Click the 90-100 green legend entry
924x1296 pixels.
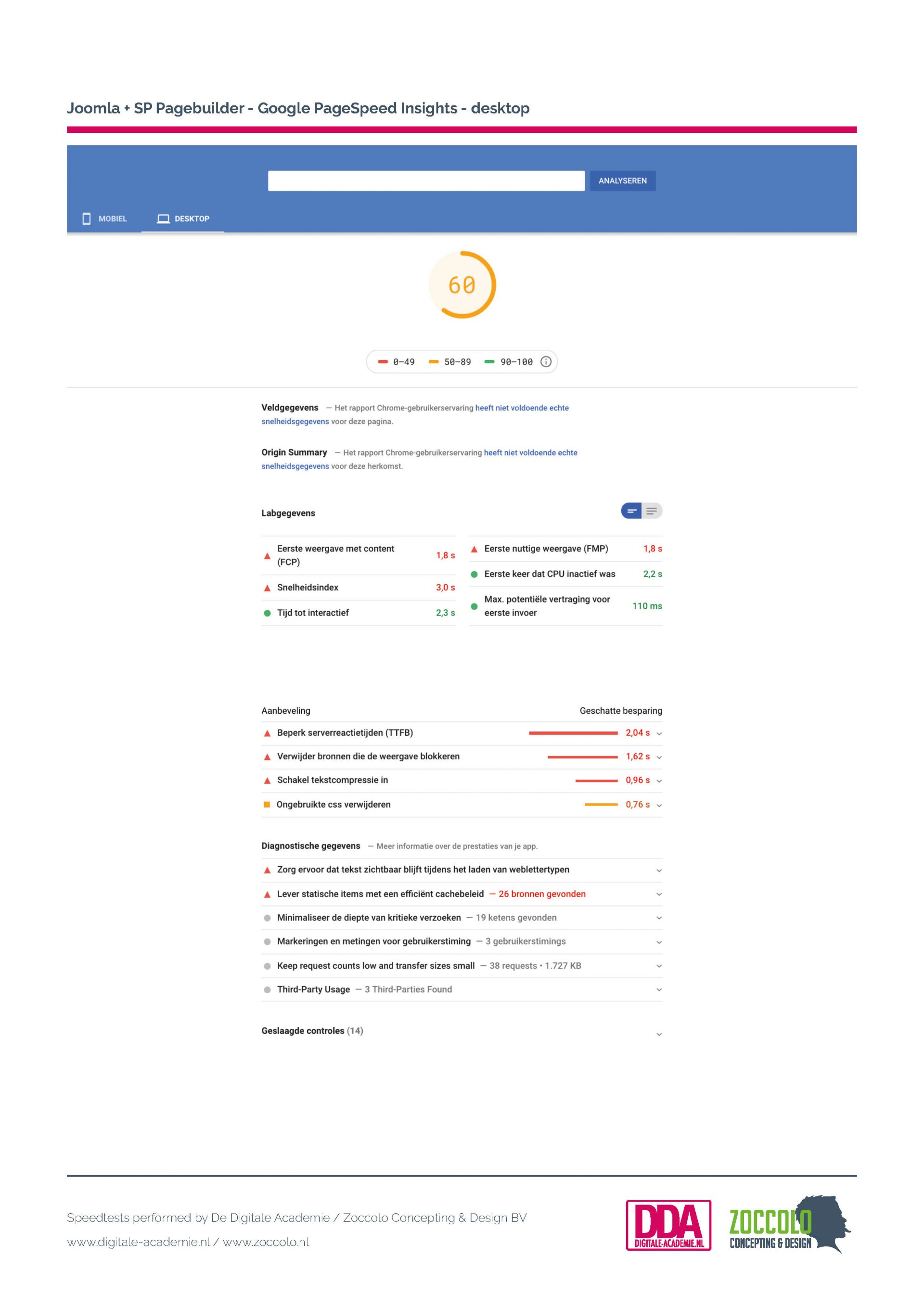509,362
